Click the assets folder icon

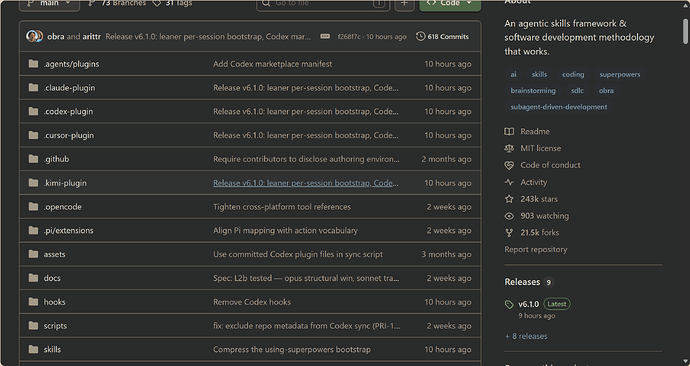click(x=33, y=254)
